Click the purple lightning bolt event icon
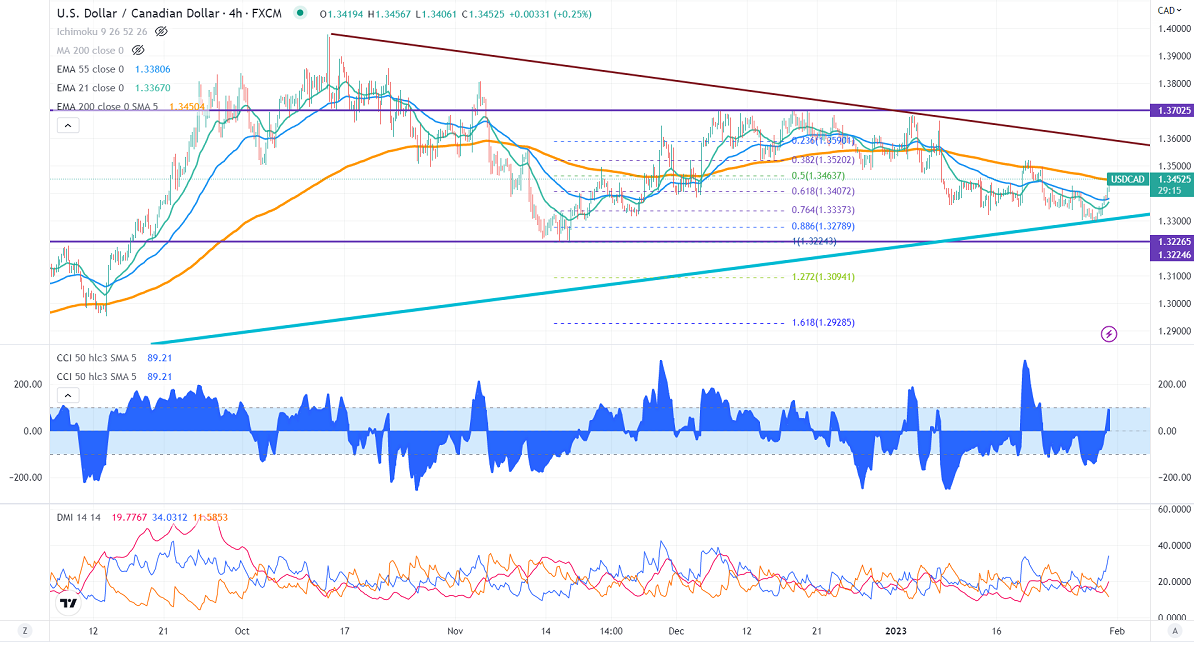The image size is (1194, 647). (x=1108, y=333)
